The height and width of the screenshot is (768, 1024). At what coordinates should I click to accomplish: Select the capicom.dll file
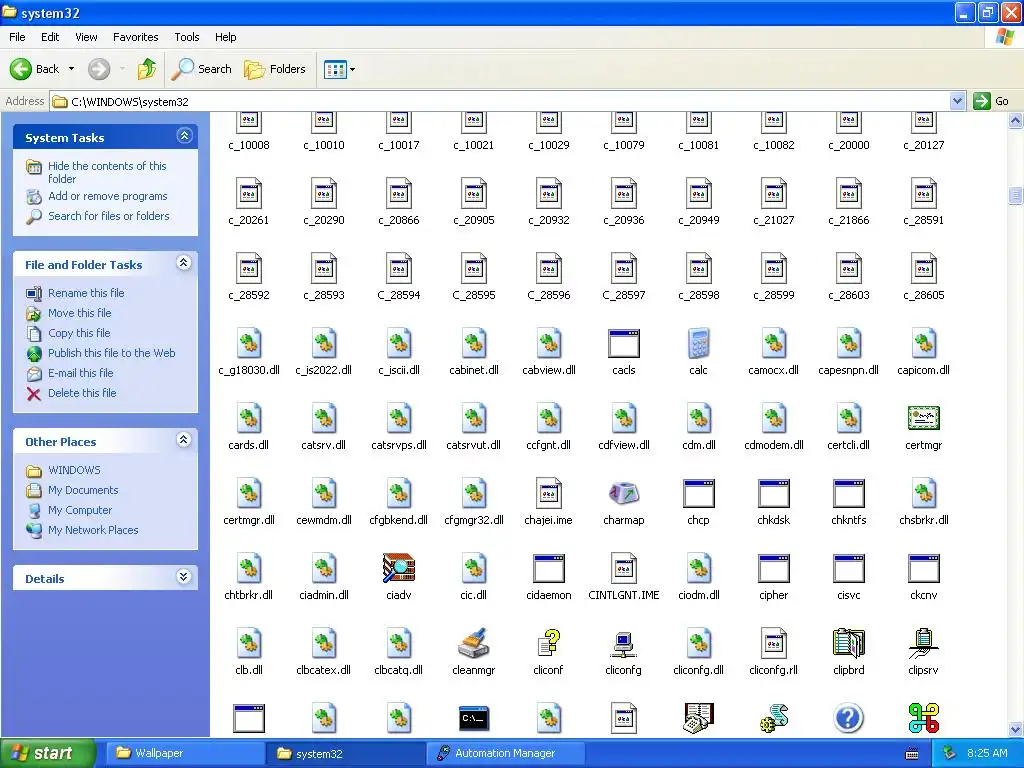tap(923, 353)
